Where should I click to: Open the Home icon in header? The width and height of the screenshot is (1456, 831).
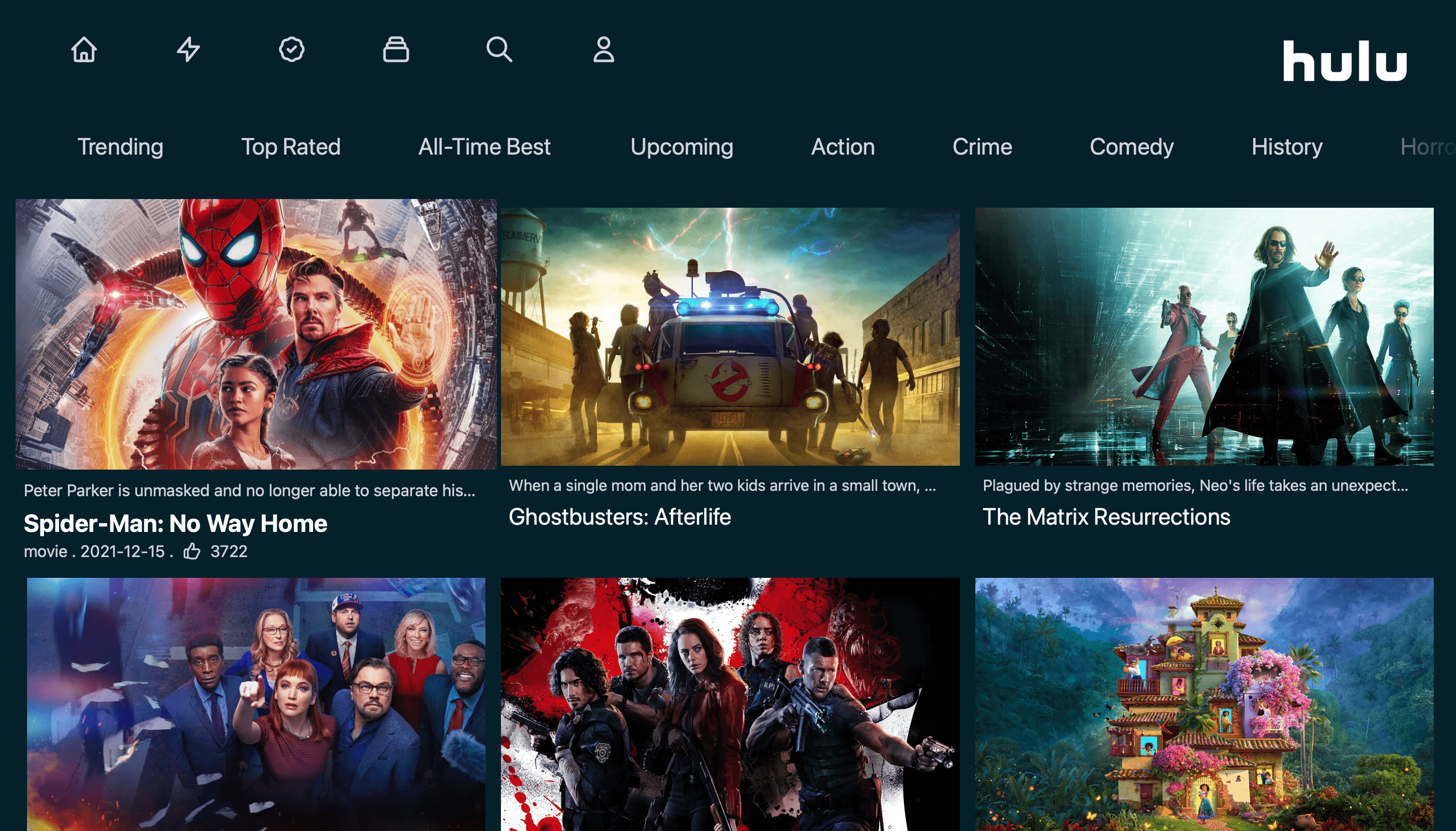(84, 49)
